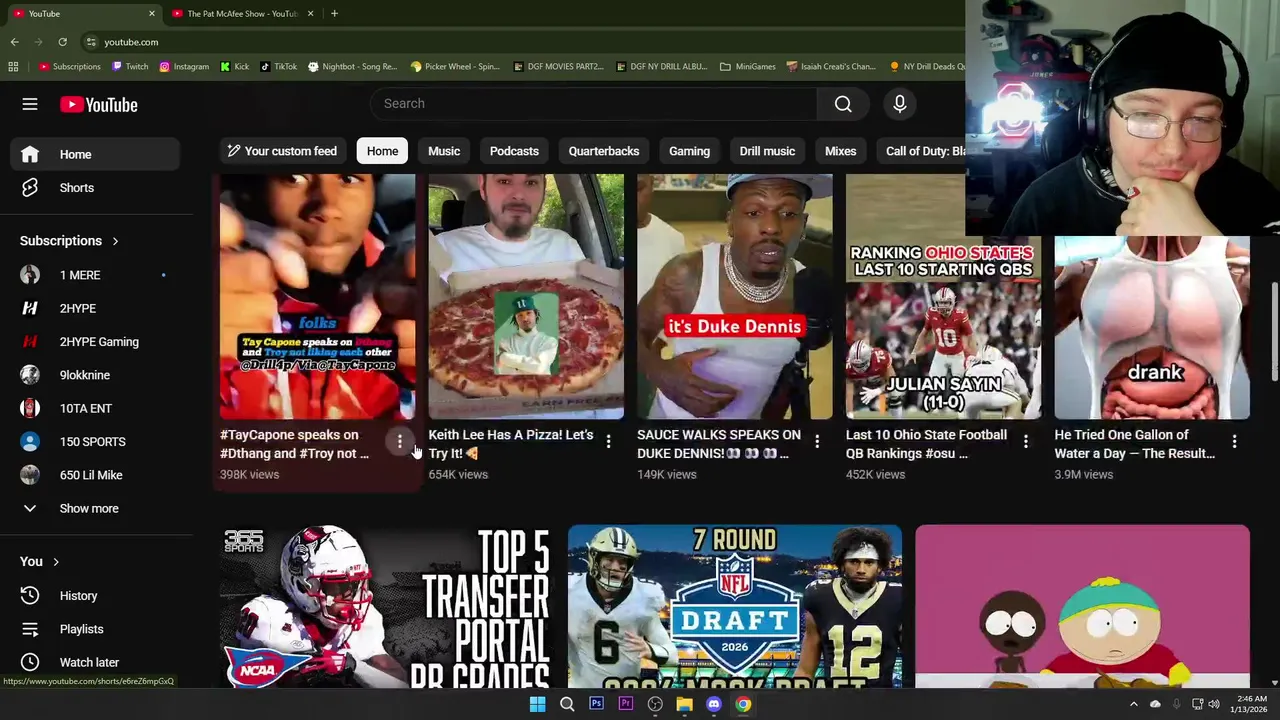Start voice search with microphone icon
1280x720 pixels.
coord(899,104)
